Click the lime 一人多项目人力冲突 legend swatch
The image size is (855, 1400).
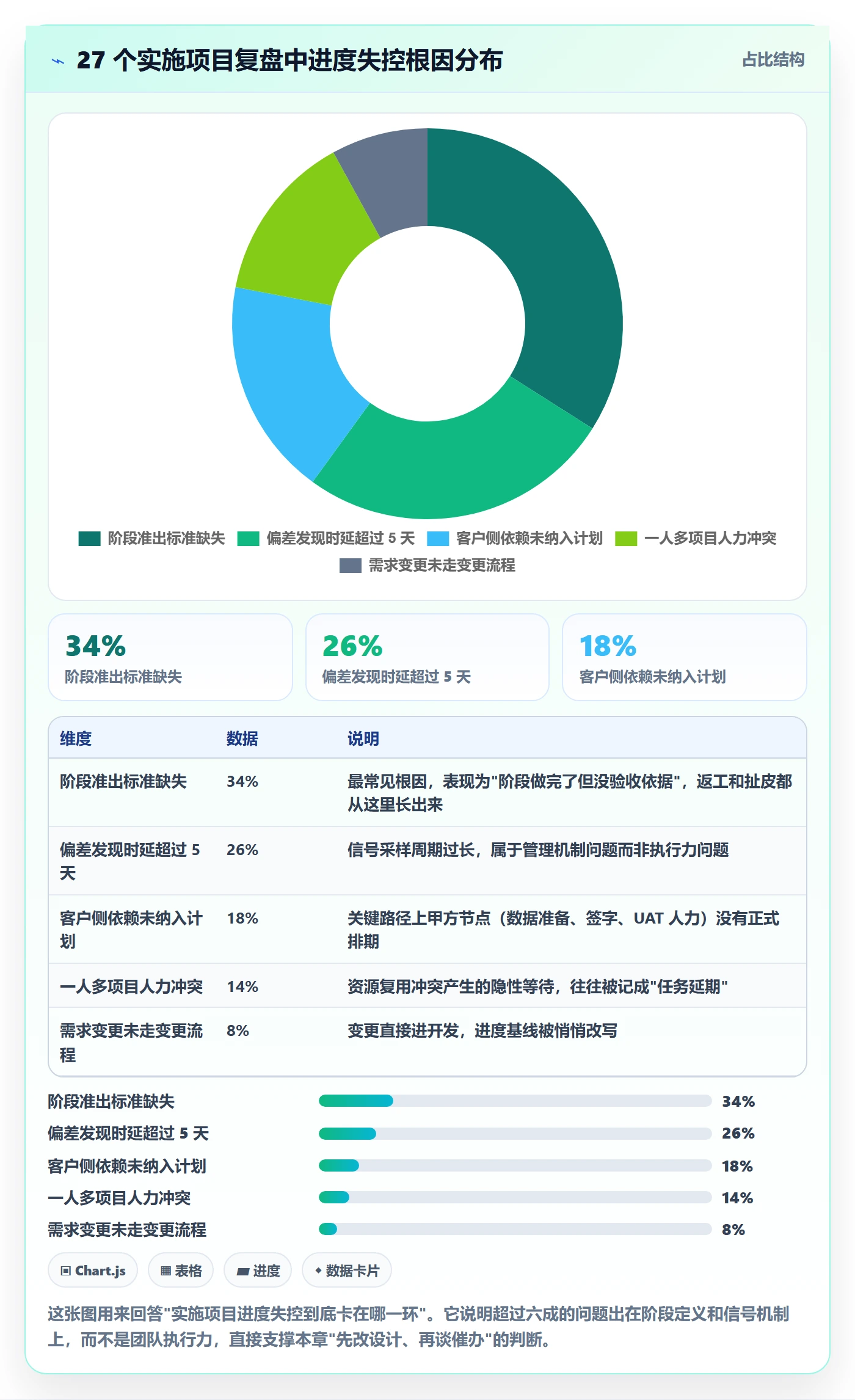click(626, 538)
